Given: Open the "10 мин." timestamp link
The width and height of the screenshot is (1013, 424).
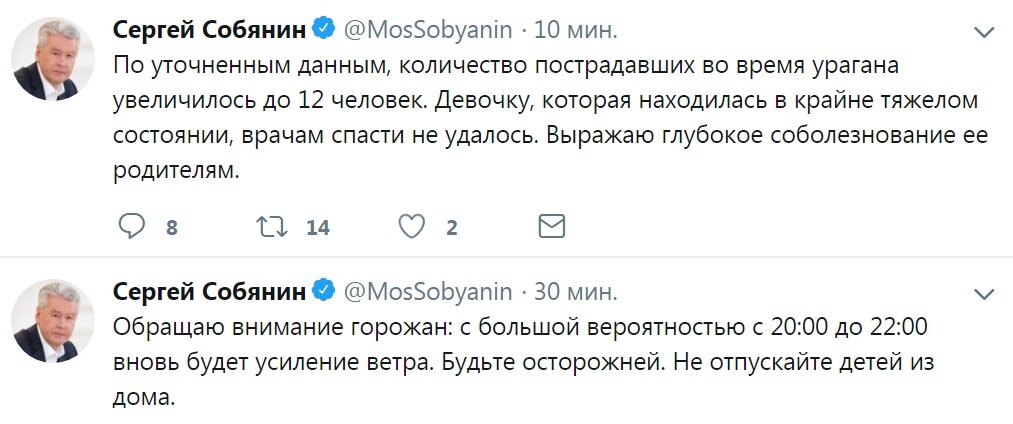Looking at the screenshot, I should coord(576,29).
